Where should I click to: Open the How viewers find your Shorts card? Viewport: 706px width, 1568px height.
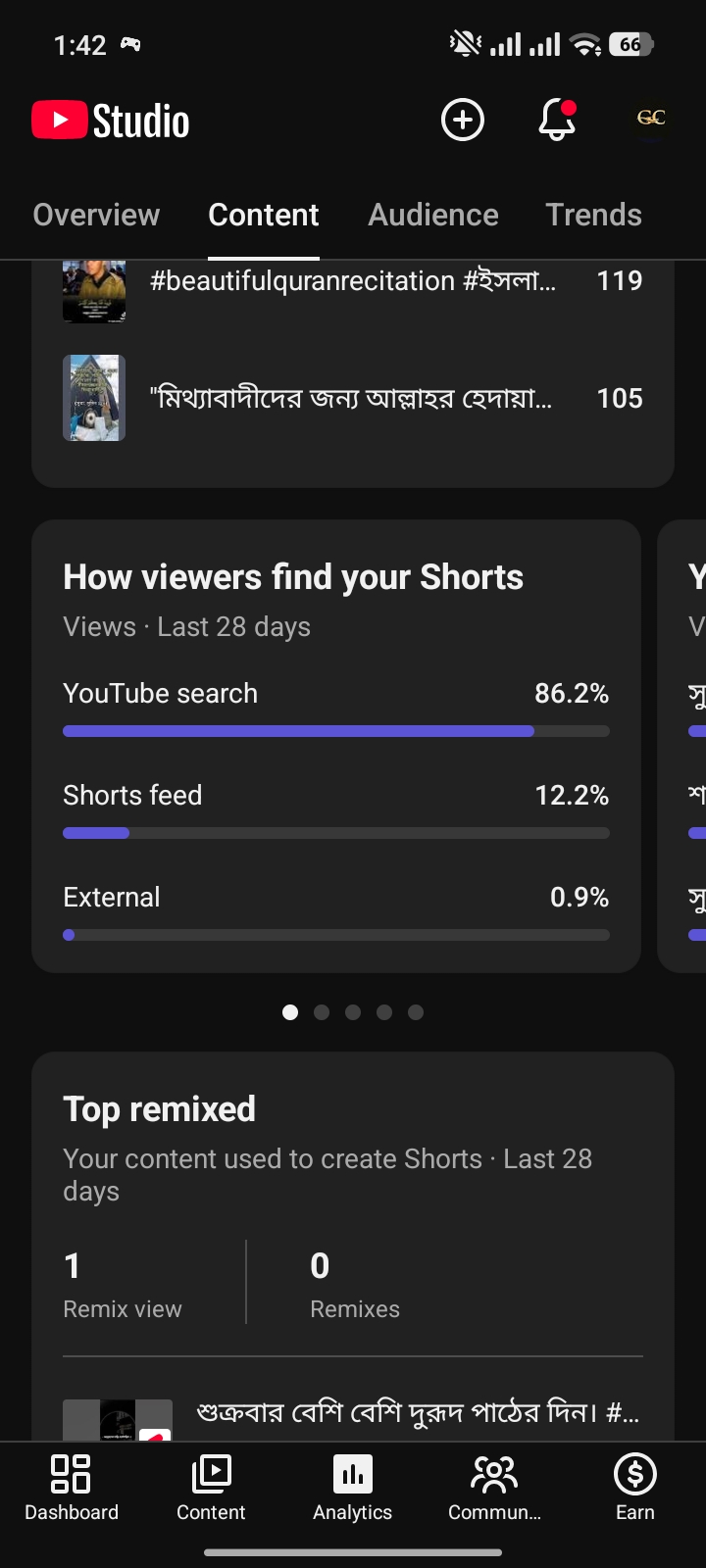[x=336, y=746]
